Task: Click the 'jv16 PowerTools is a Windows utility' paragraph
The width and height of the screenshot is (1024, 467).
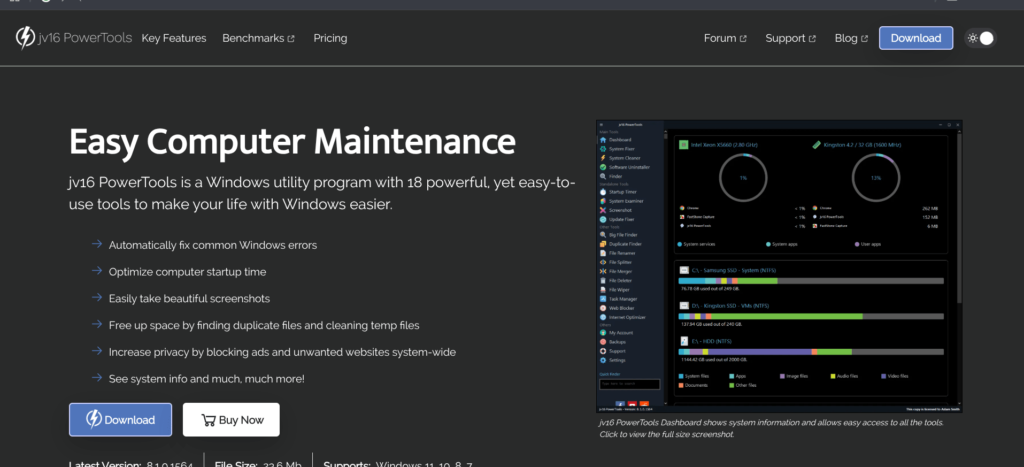Action: coord(322,193)
